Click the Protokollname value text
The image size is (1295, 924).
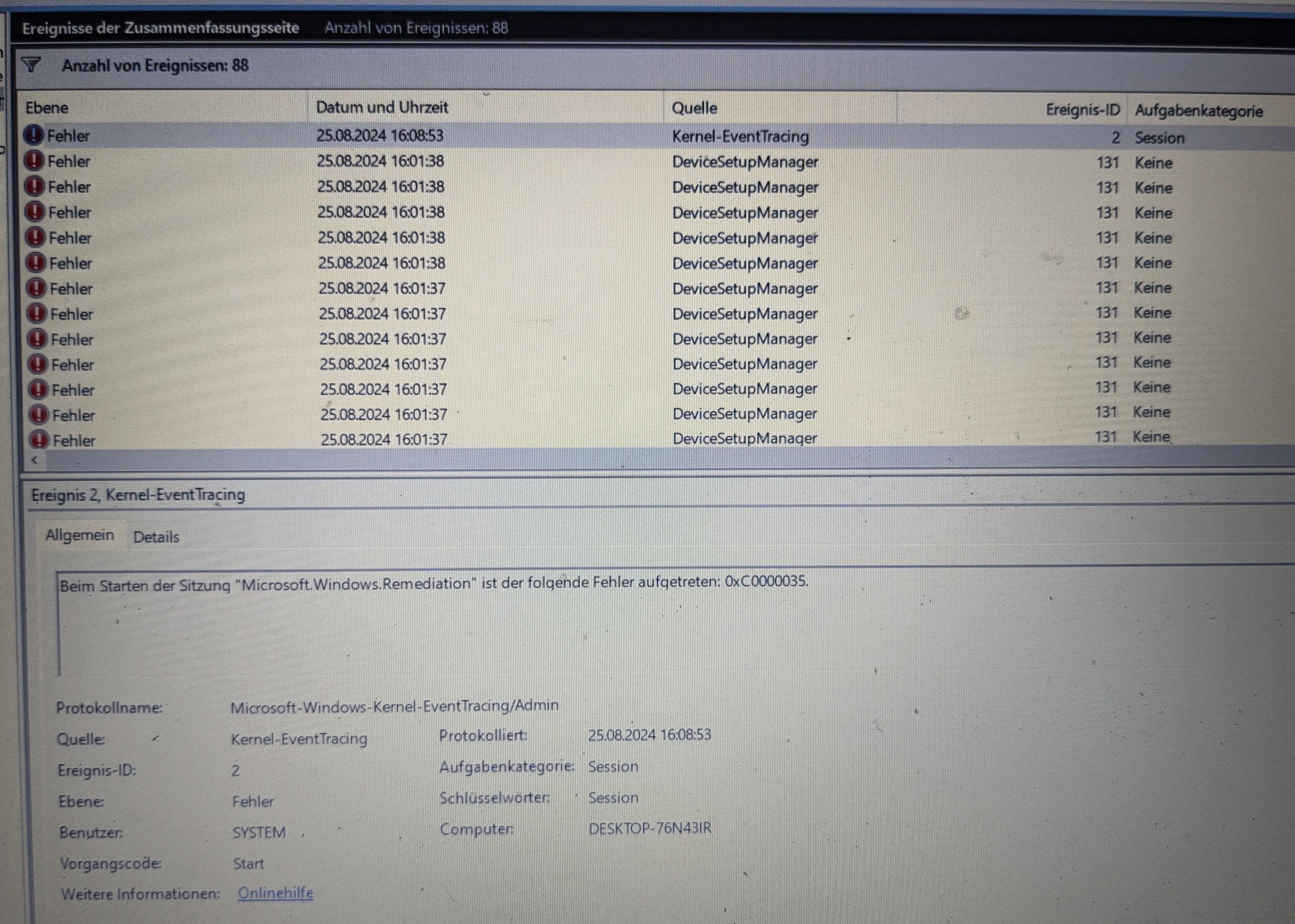(394, 706)
